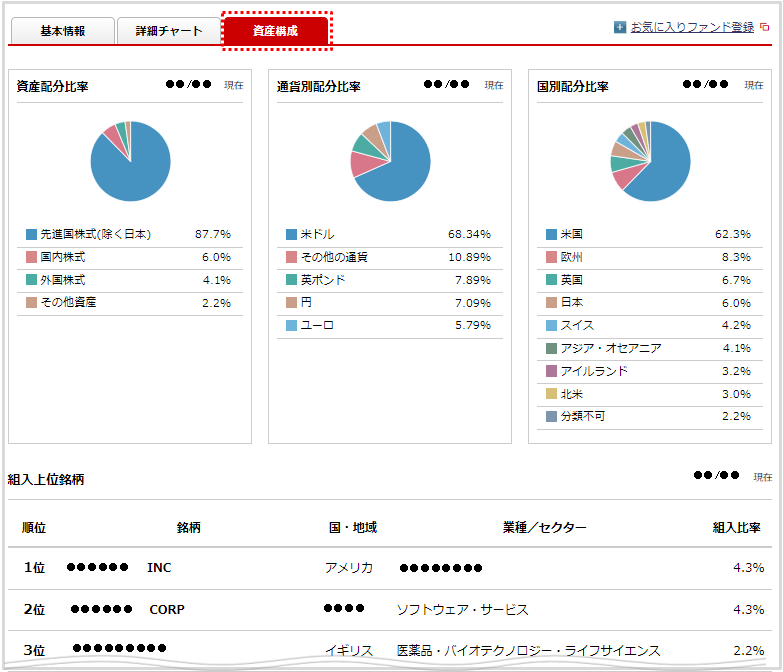Click the 欧州 legend label
The width and height of the screenshot is (783, 672).
pyautogui.click(x=572, y=257)
